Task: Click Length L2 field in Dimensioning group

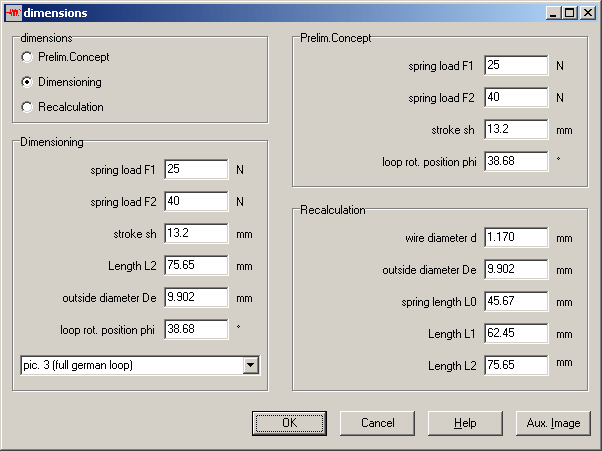Action: (x=197, y=266)
